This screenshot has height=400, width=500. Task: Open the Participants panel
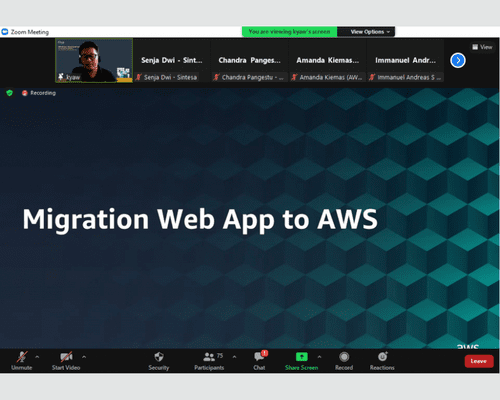(x=209, y=361)
